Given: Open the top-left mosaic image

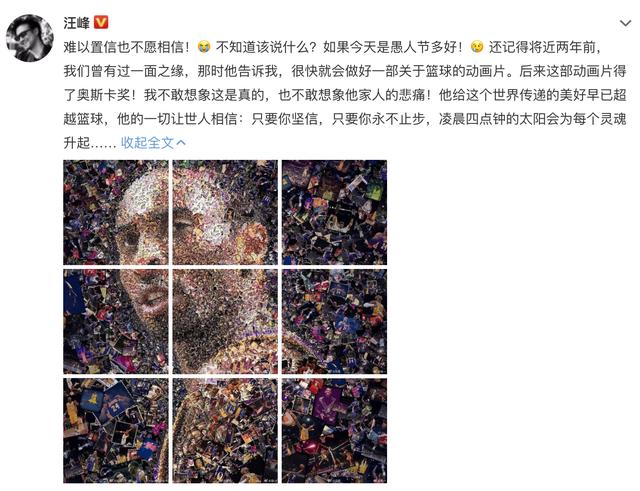Looking at the screenshot, I should [x=116, y=212].
